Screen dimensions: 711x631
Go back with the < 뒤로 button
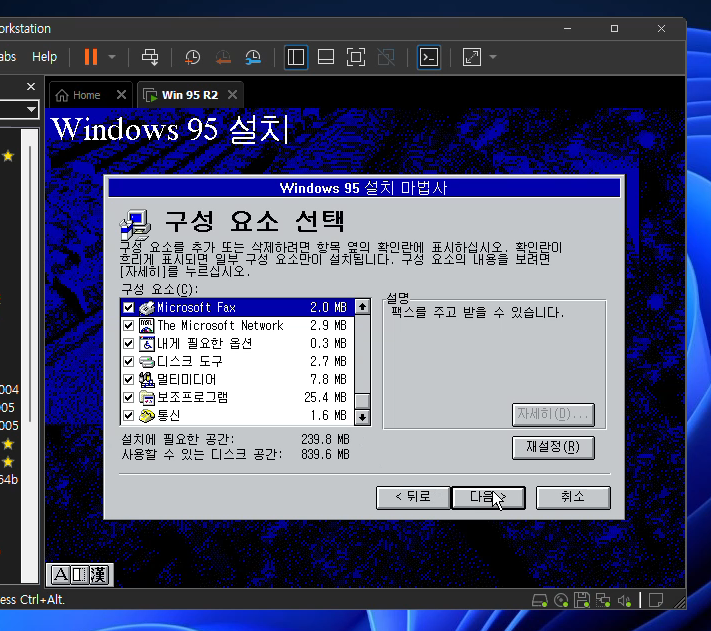click(413, 497)
